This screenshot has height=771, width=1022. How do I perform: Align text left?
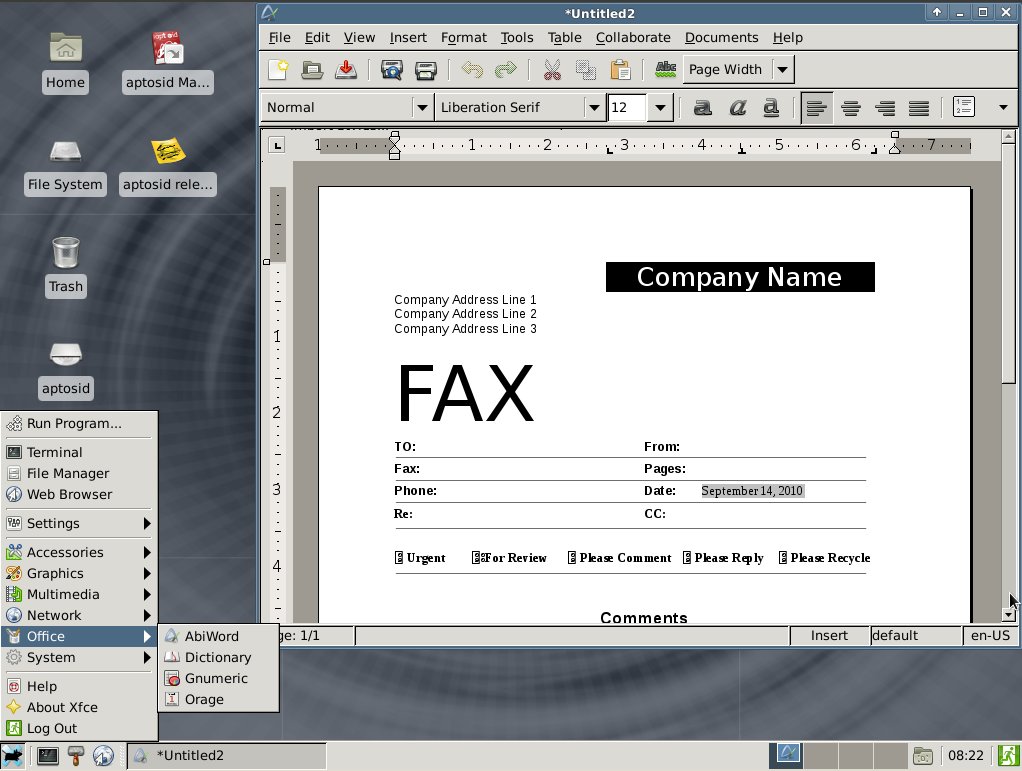pyautogui.click(x=816, y=108)
